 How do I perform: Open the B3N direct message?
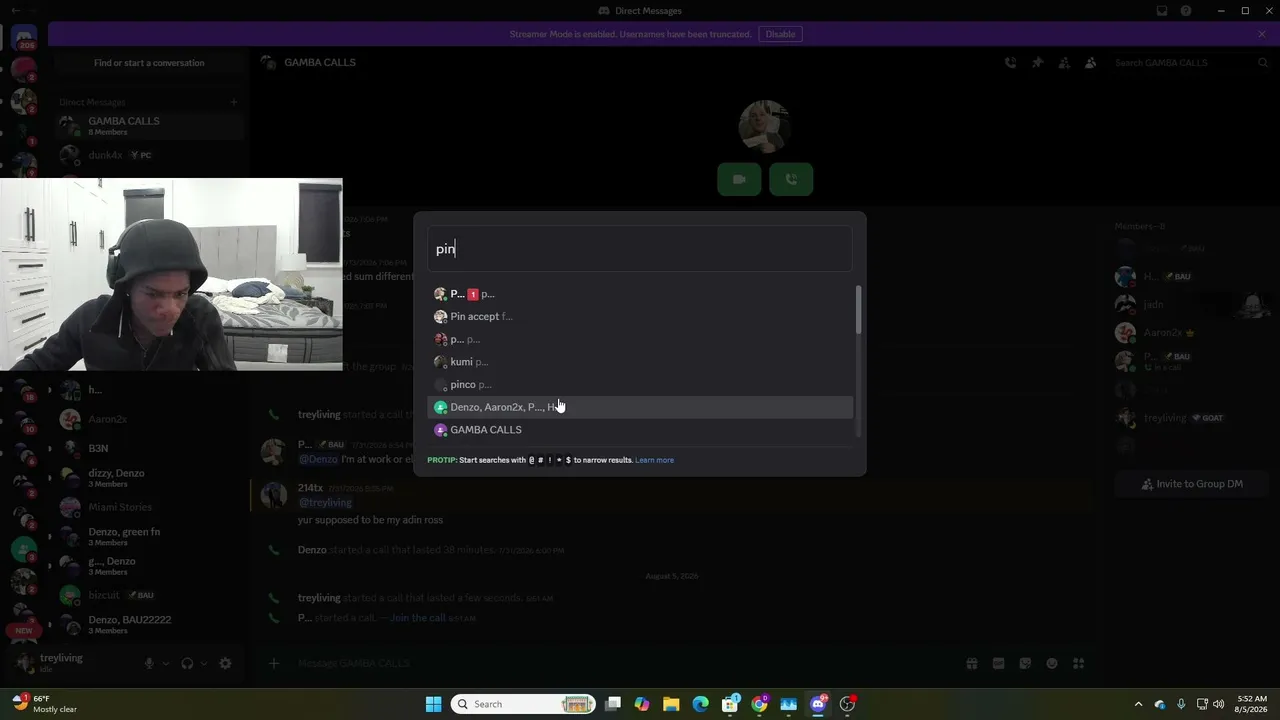(x=149, y=448)
